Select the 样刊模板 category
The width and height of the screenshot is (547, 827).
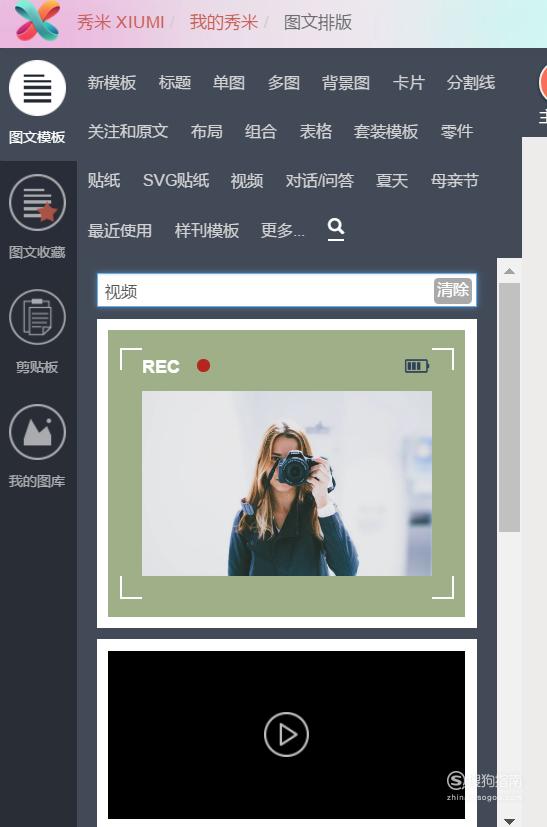(x=207, y=230)
